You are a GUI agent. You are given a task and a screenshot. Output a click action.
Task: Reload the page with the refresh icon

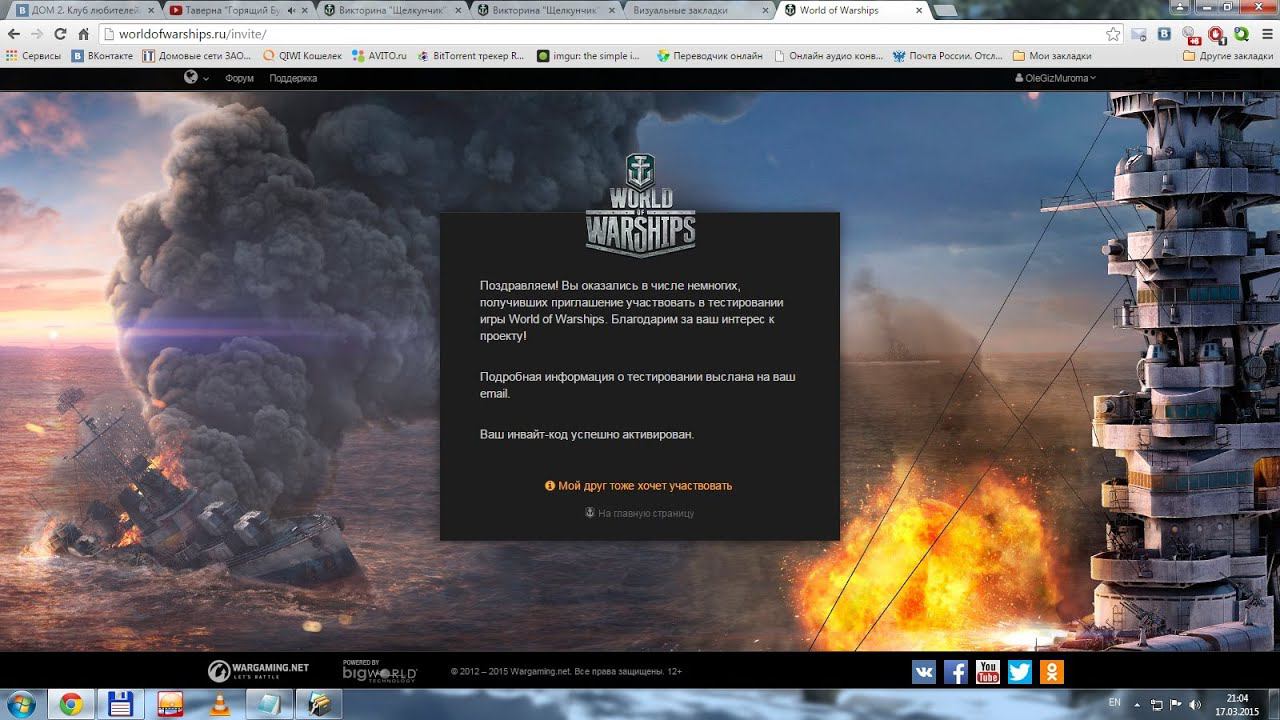[61, 34]
